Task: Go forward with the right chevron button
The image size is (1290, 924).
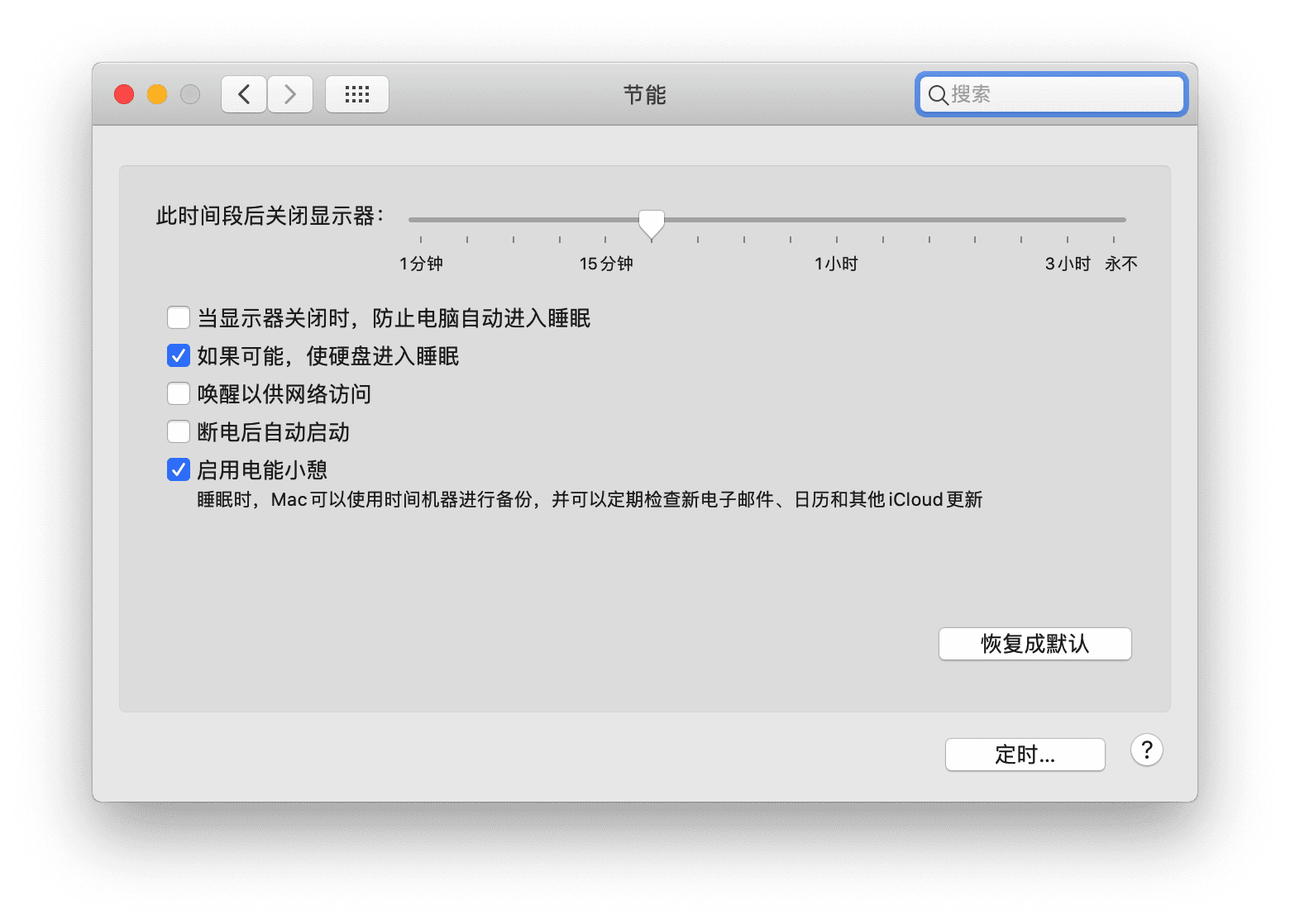Action: click(x=290, y=94)
